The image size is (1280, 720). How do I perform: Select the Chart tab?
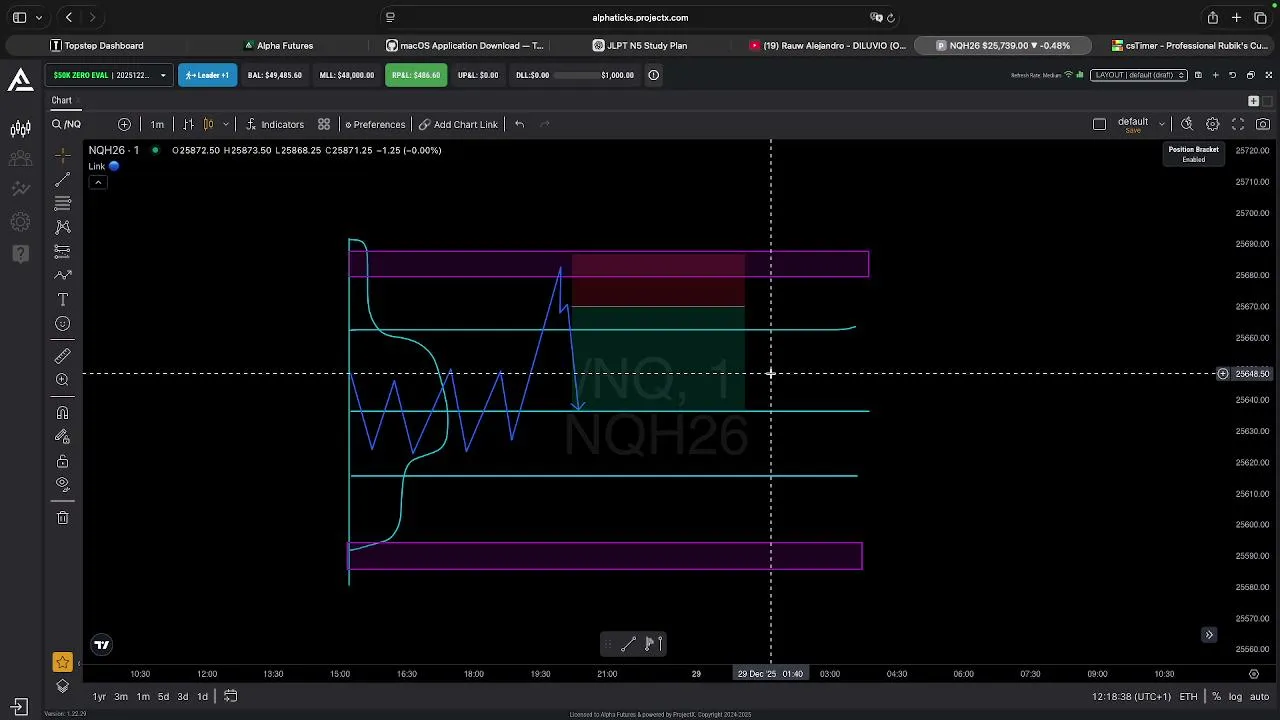[62, 100]
